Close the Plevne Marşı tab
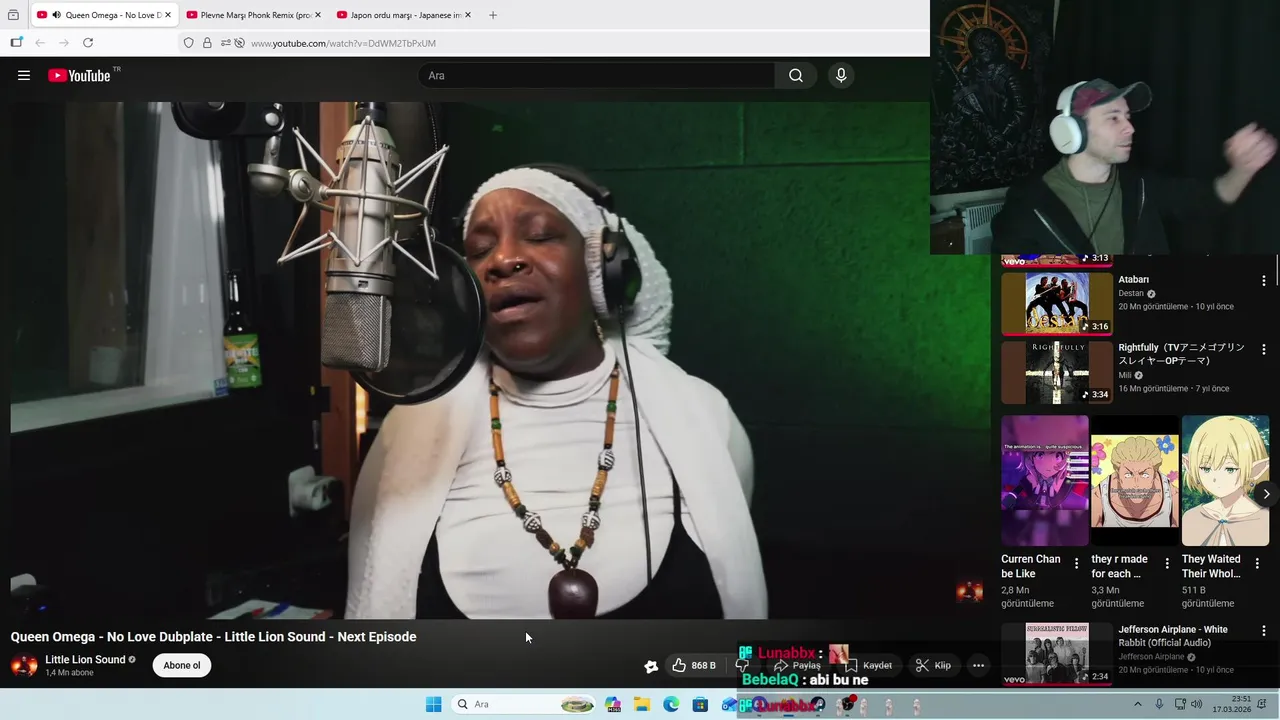Image resolution: width=1280 pixels, height=720 pixels. coord(318,15)
